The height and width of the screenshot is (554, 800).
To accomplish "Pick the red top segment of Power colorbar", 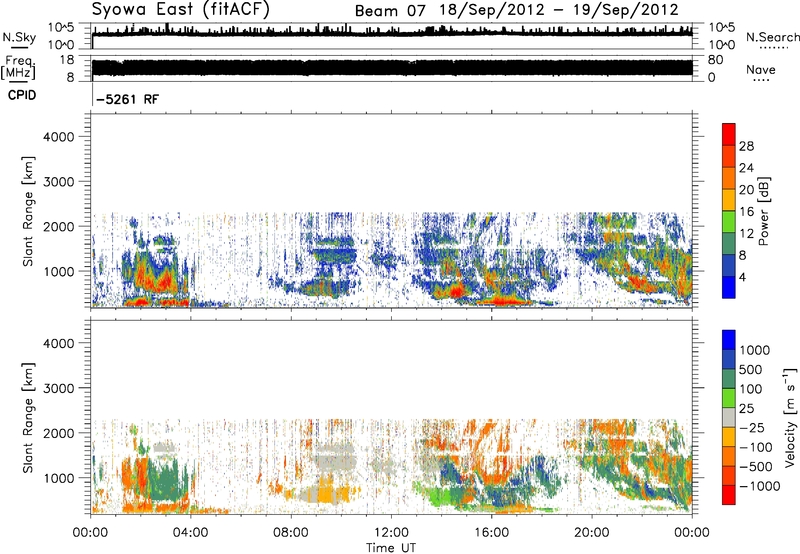I will [729, 134].
